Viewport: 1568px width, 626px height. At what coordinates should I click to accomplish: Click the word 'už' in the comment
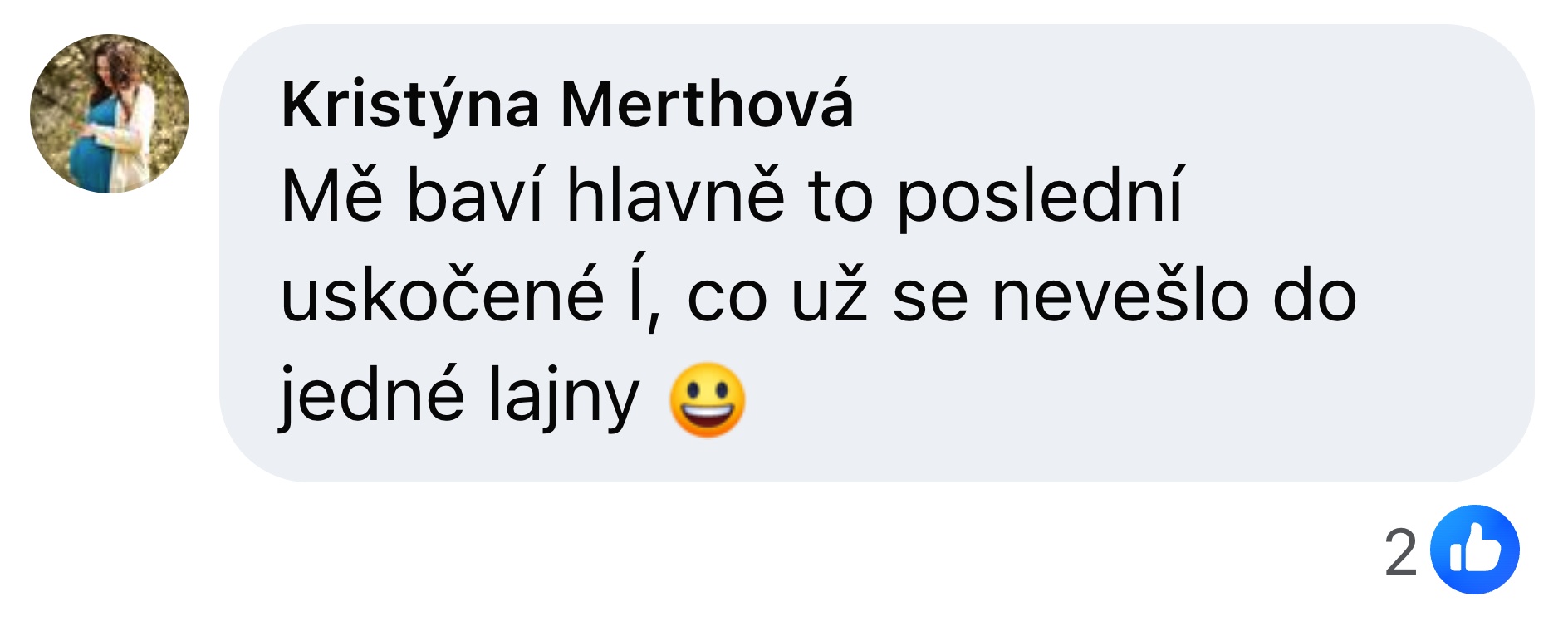click(x=830, y=295)
